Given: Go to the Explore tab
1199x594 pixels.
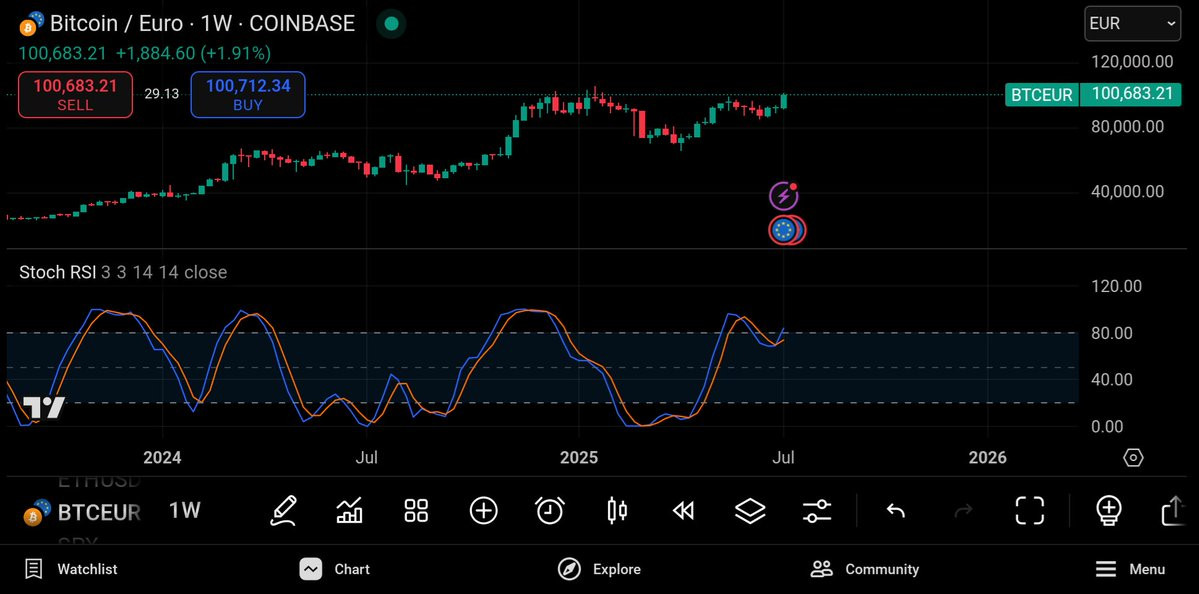Looking at the screenshot, I should pyautogui.click(x=599, y=569).
